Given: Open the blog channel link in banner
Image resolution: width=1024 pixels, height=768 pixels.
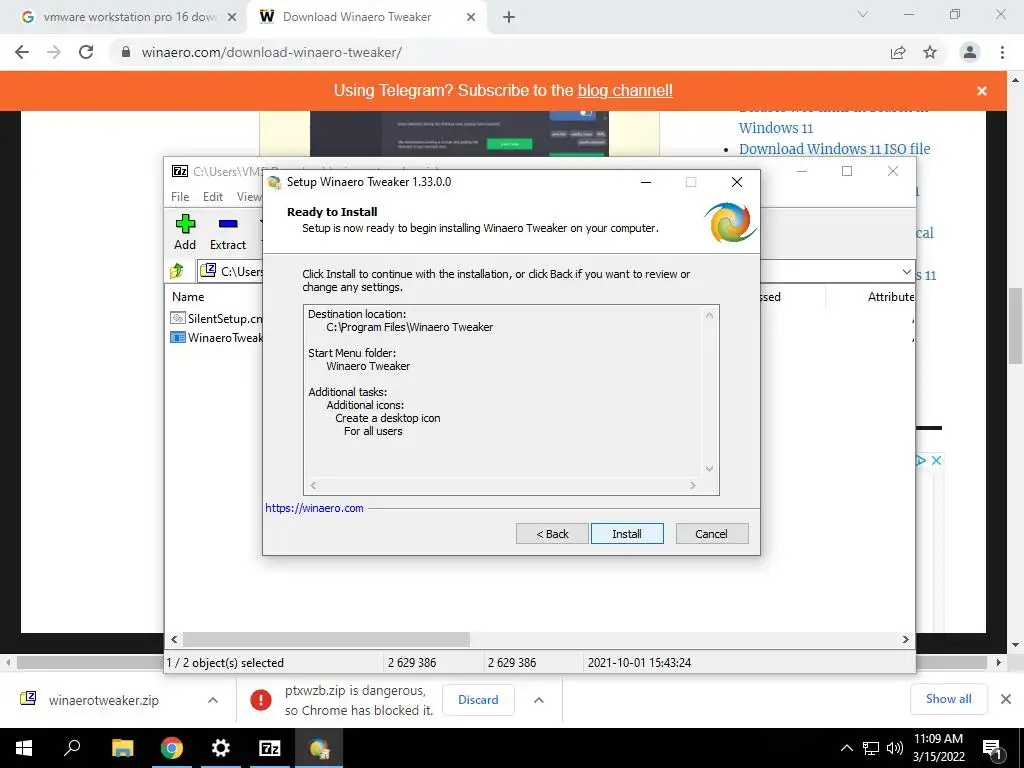Looking at the screenshot, I should (x=625, y=90).
